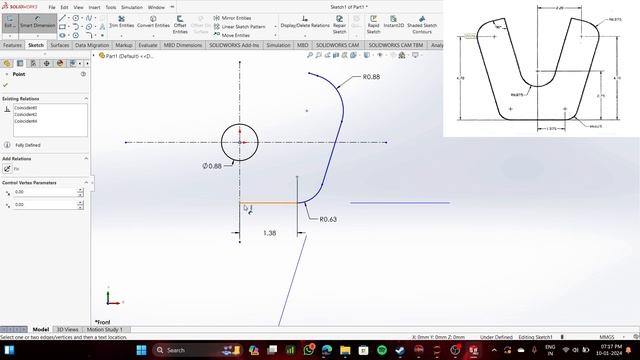The height and width of the screenshot is (360, 640).
Task: Click the Trim Entities tool
Action: [x=121, y=22]
